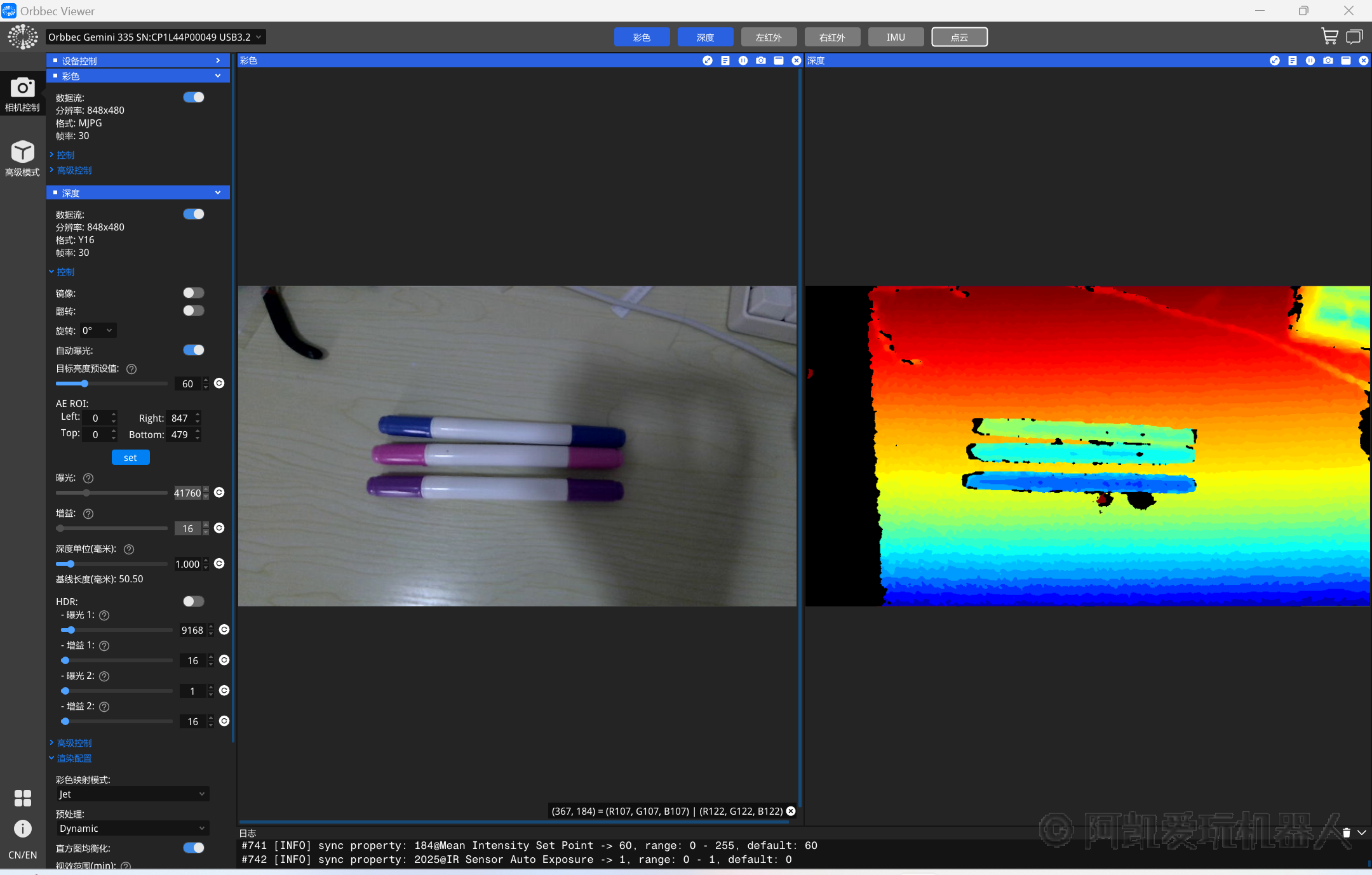
Task: Expand the color view to fullscreen
Action: (x=707, y=60)
